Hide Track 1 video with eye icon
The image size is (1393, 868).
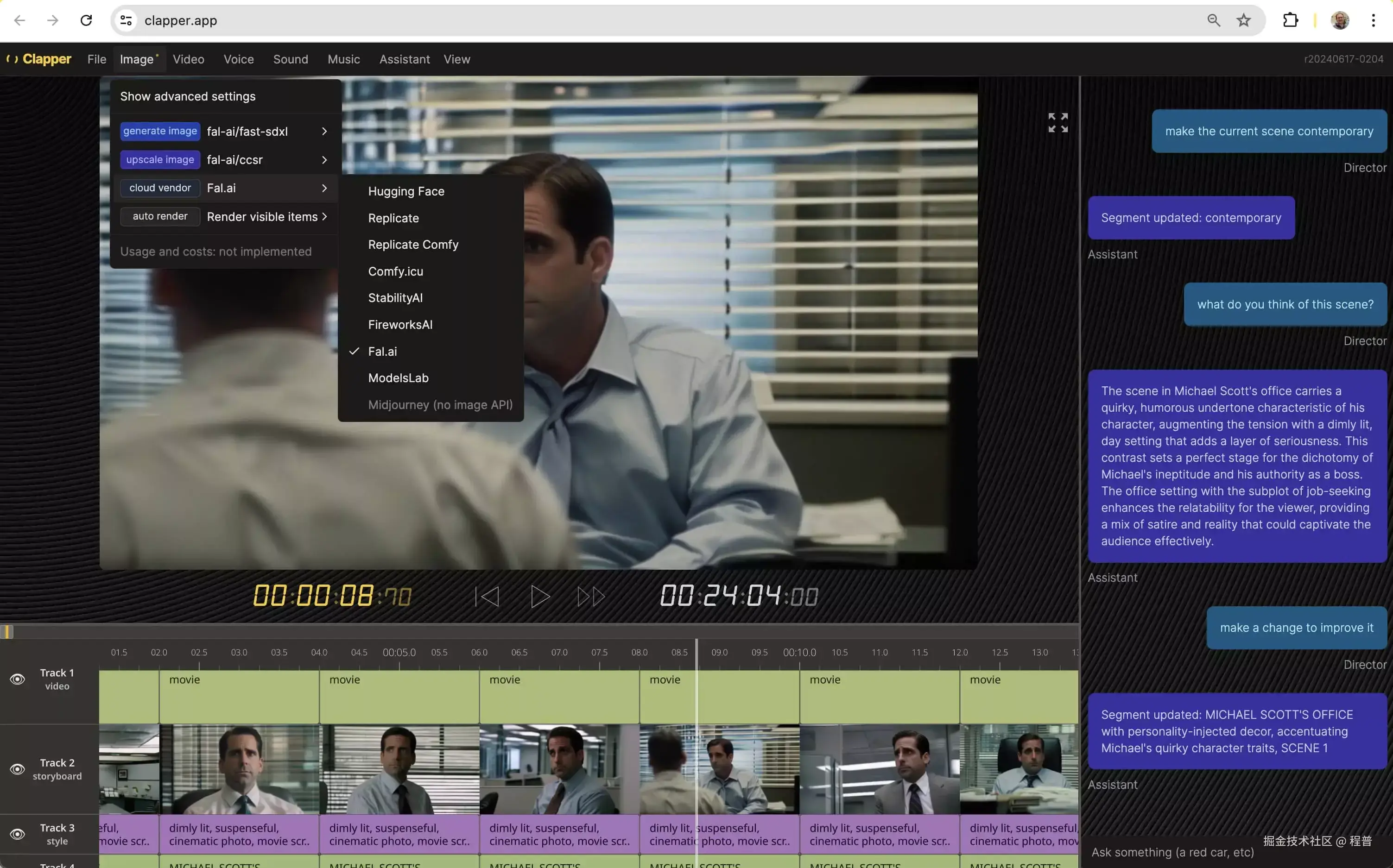click(x=18, y=679)
